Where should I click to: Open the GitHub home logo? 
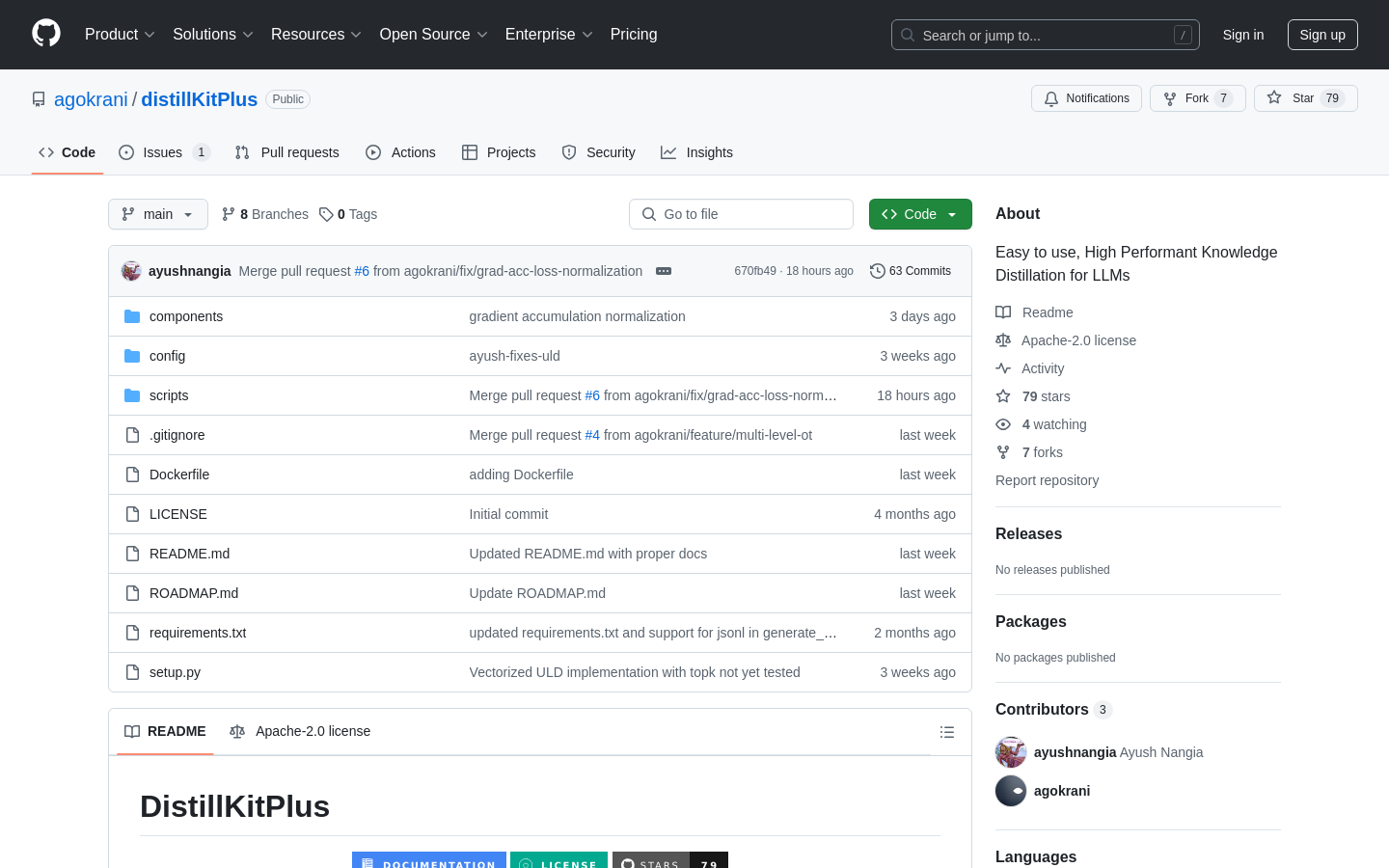tap(46, 34)
